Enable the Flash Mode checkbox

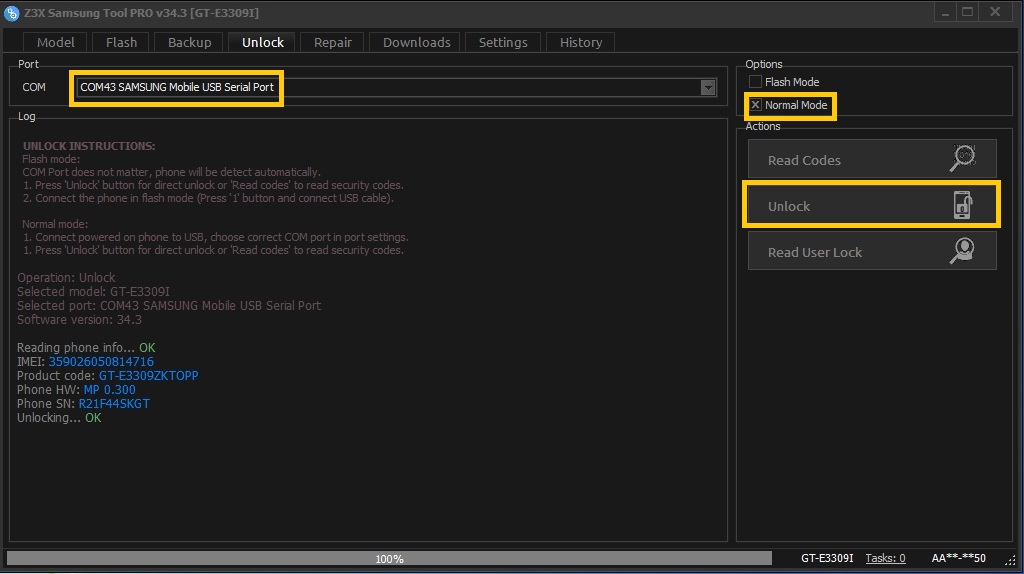pyautogui.click(x=756, y=82)
